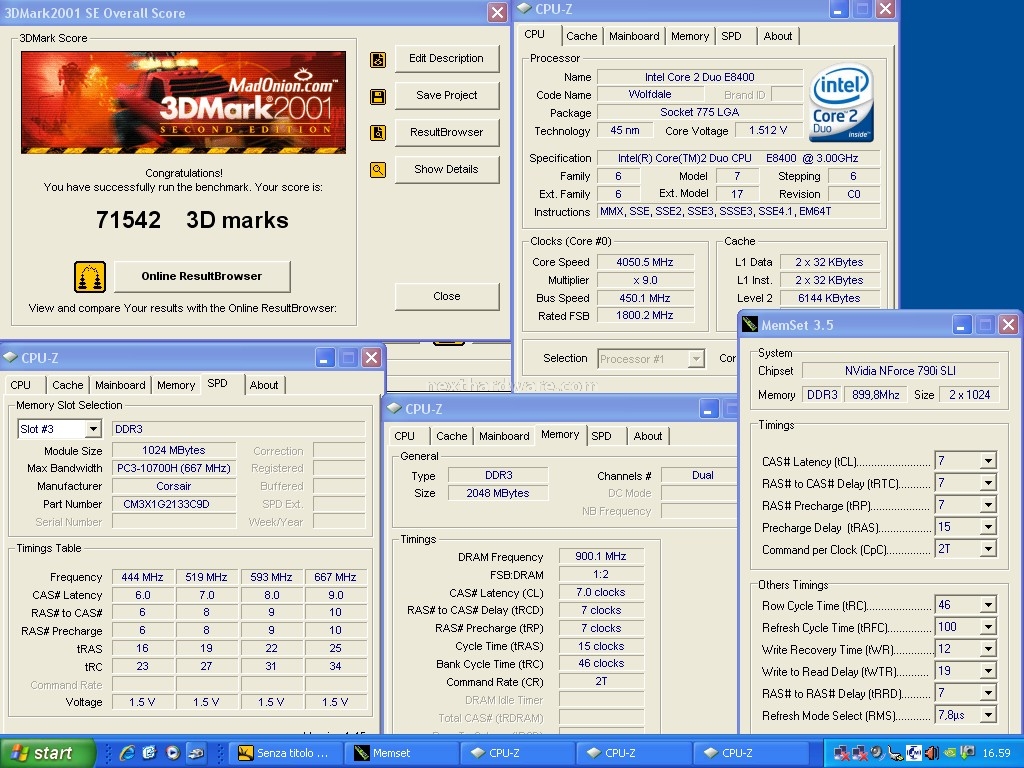Click the Intel Core 2 Duo logo

(x=842, y=103)
